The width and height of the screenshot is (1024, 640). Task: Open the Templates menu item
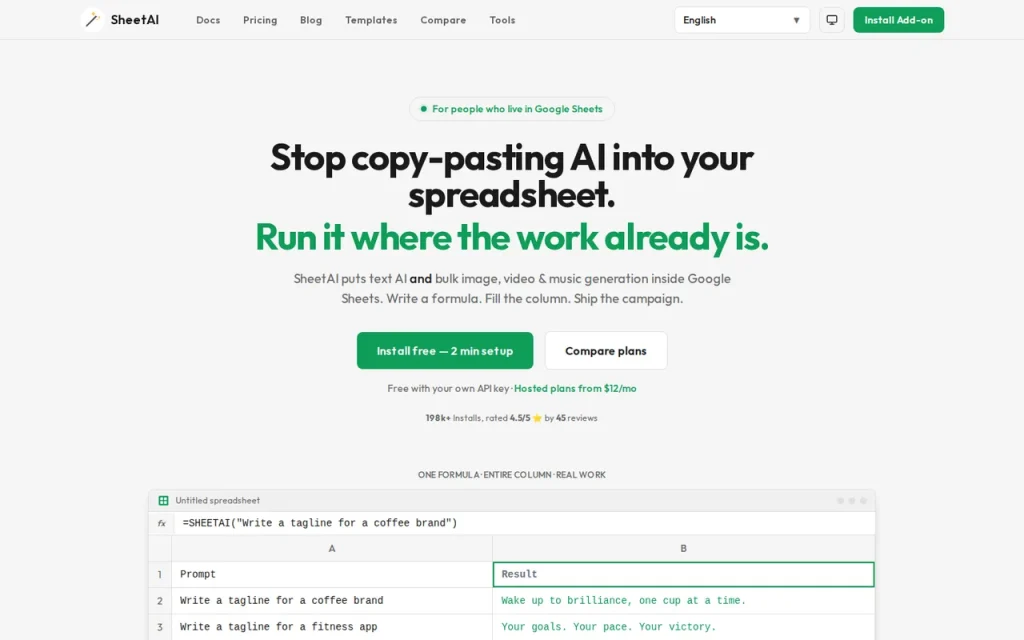[x=371, y=20]
